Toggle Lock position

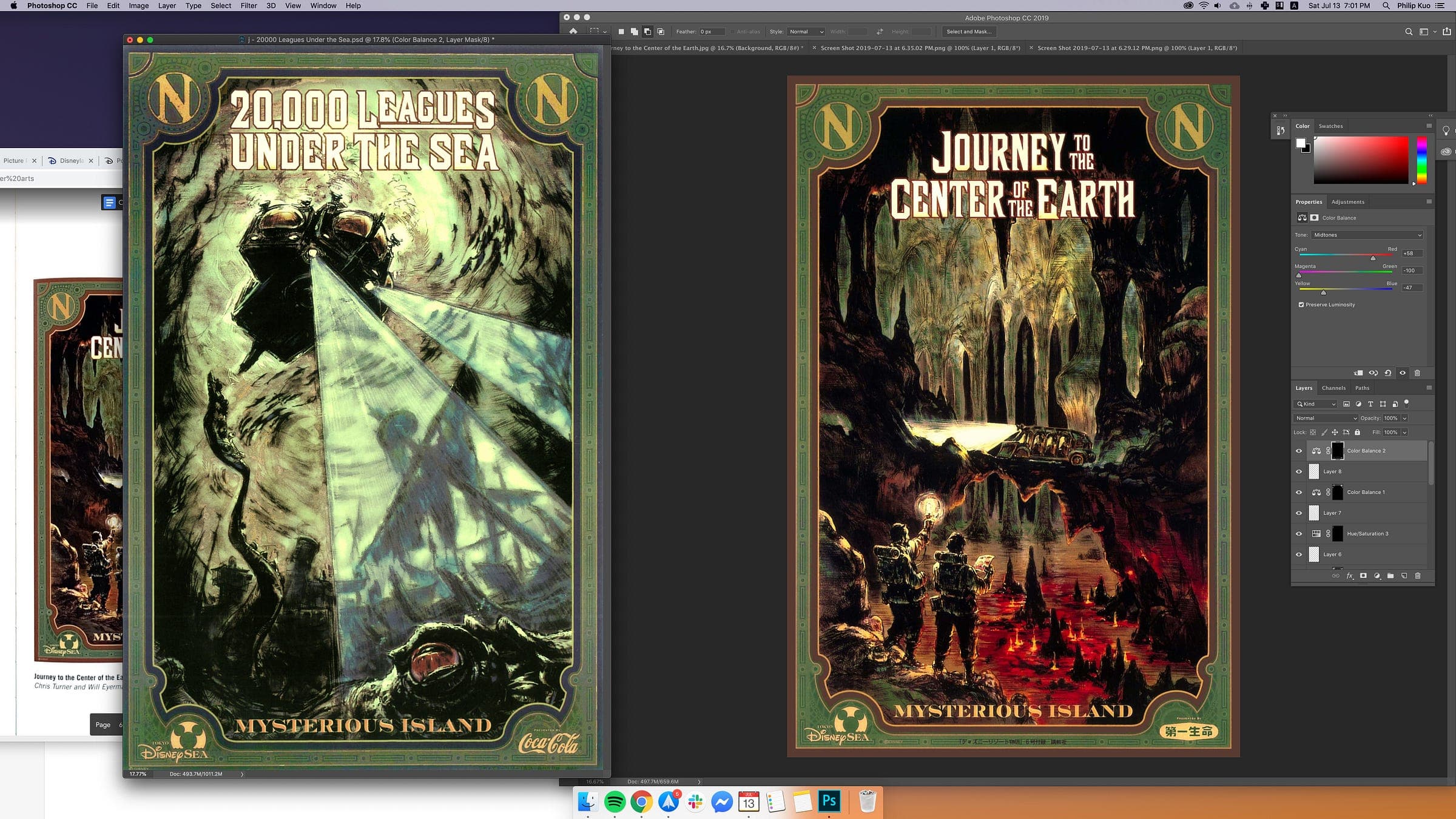point(1335,433)
